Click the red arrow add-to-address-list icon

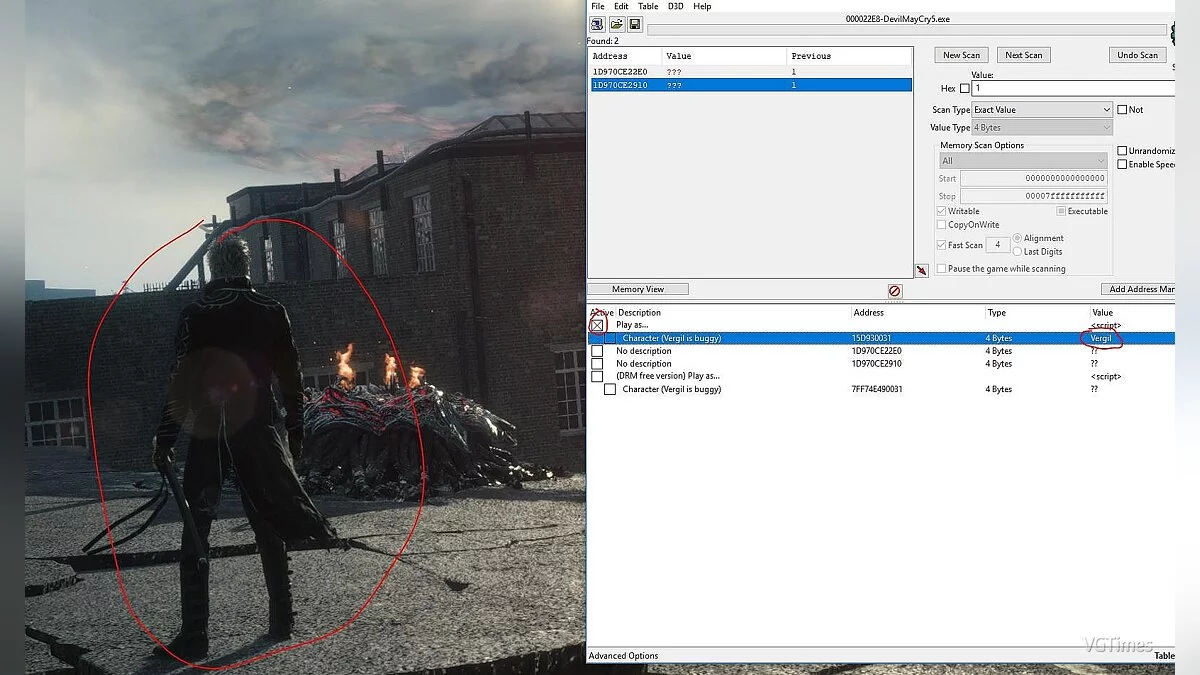pyautogui.click(x=921, y=270)
